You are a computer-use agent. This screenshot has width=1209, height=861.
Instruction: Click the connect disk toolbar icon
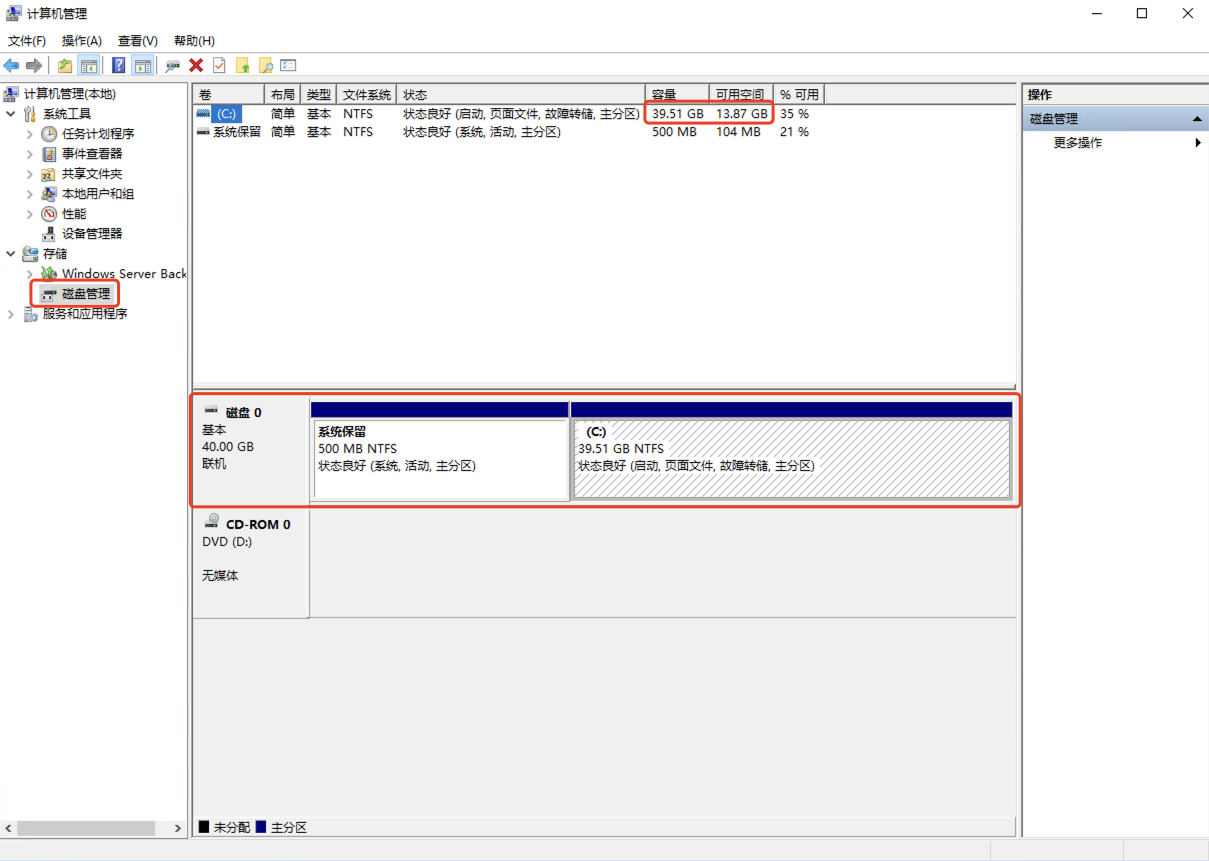pos(173,65)
